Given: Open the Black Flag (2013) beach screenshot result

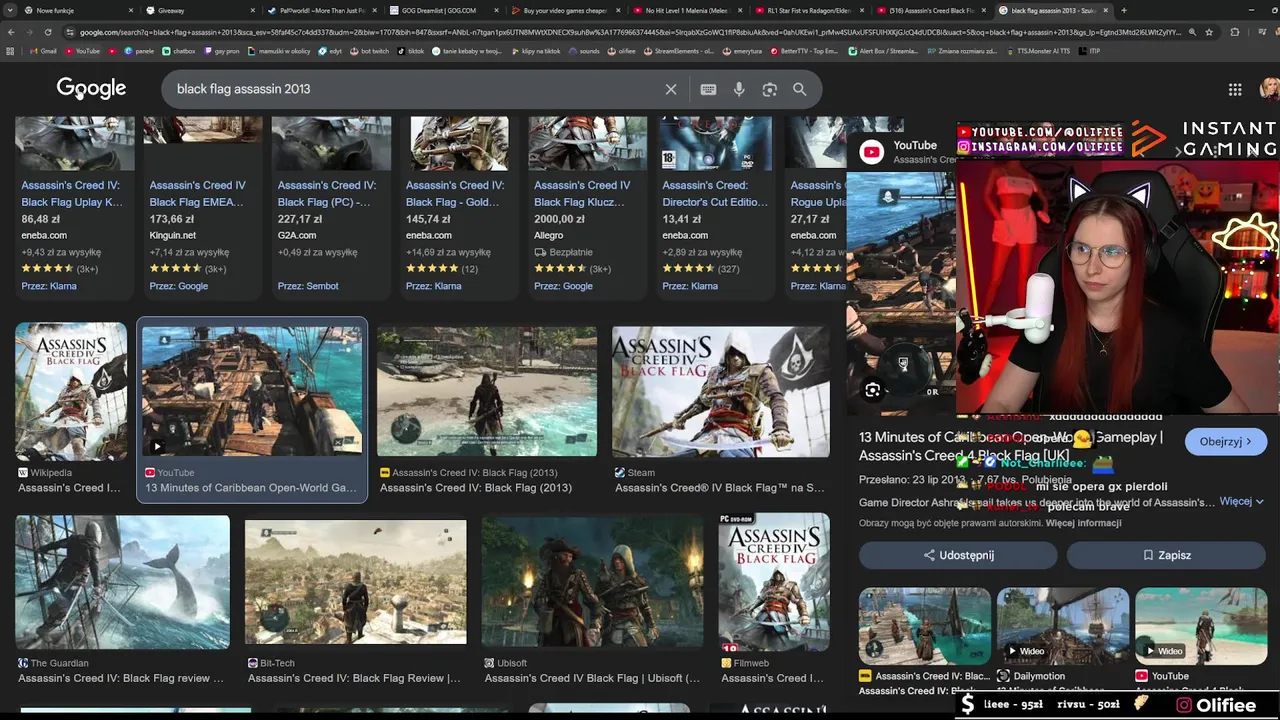Looking at the screenshot, I should pyautogui.click(x=487, y=391).
